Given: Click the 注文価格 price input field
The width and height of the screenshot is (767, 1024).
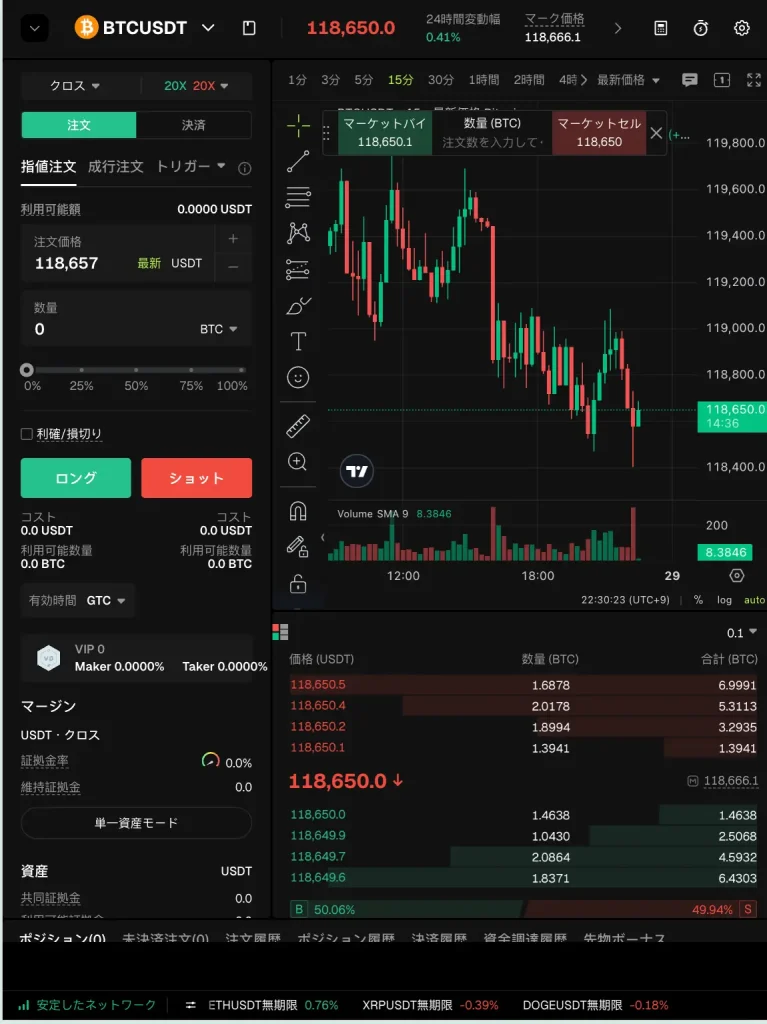Looking at the screenshot, I should (118, 253).
